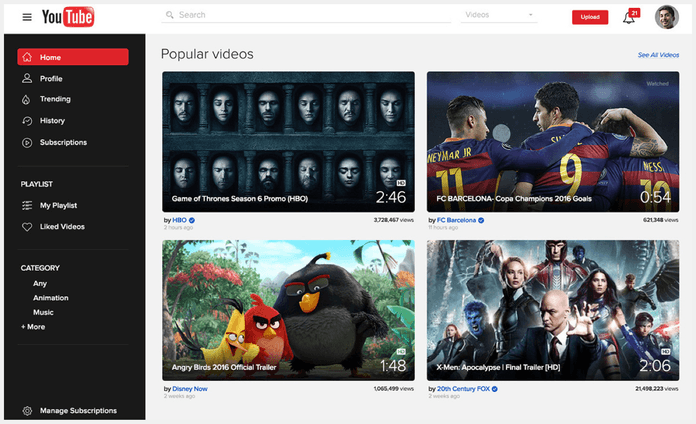The width and height of the screenshot is (696, 424).
Task: Play Angry Birds 2016 Official Trailer thumbnail
Action: [x=289, y=310]
